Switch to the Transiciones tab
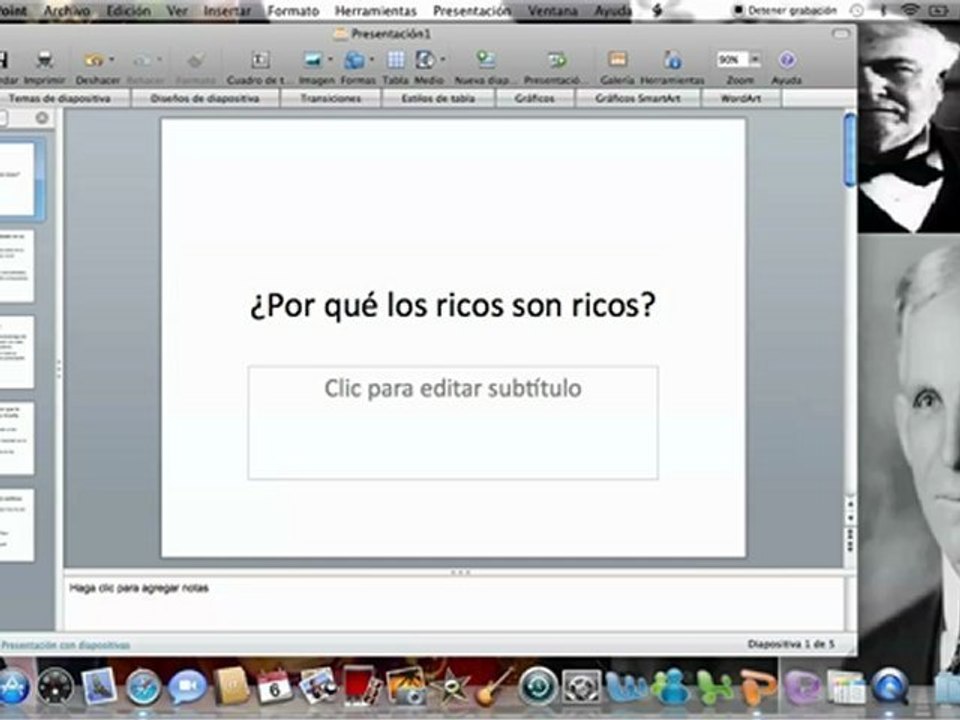This screenshot has width=960, height=720. pos(331,99)
